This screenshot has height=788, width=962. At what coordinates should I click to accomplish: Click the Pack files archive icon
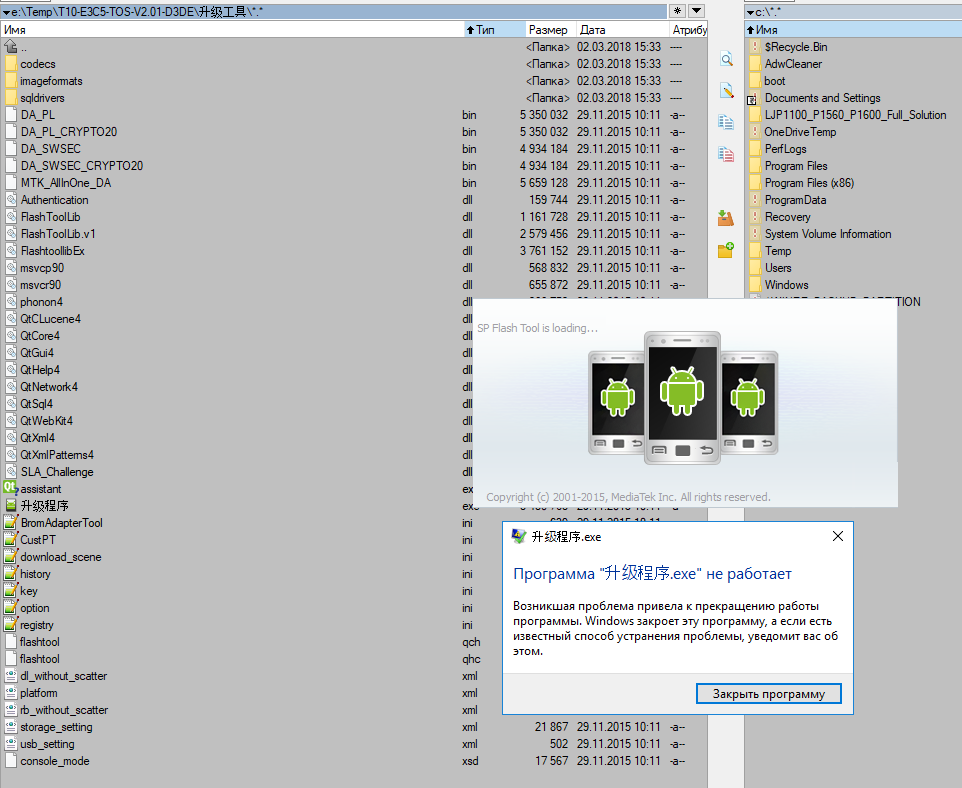pos(727,217)
